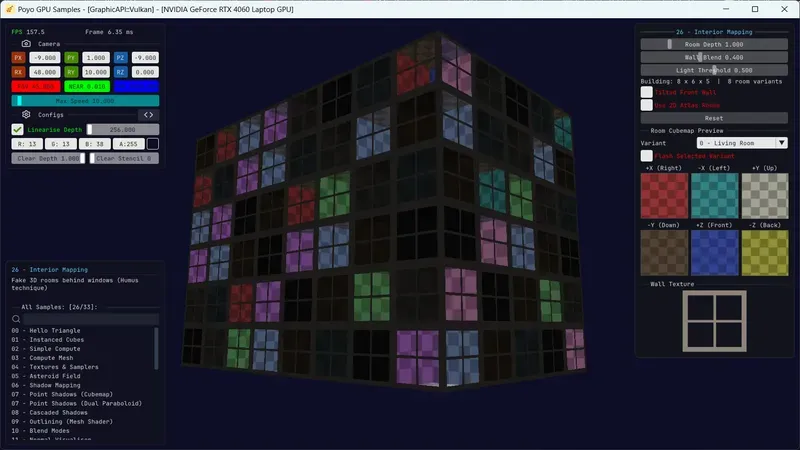This screenshot has width=800, height=450.
Task: Click the RY rotation label
Action: [x=71, y=72]
